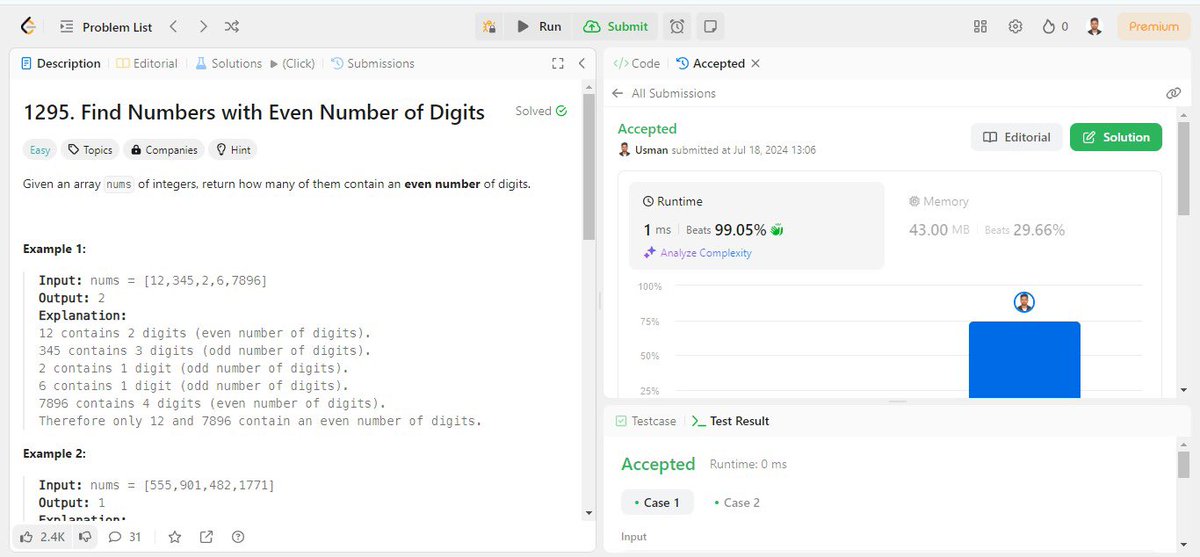1200x557 pixels.
Task: Dislike the problem thumbs-down
Action: point(86,537)
